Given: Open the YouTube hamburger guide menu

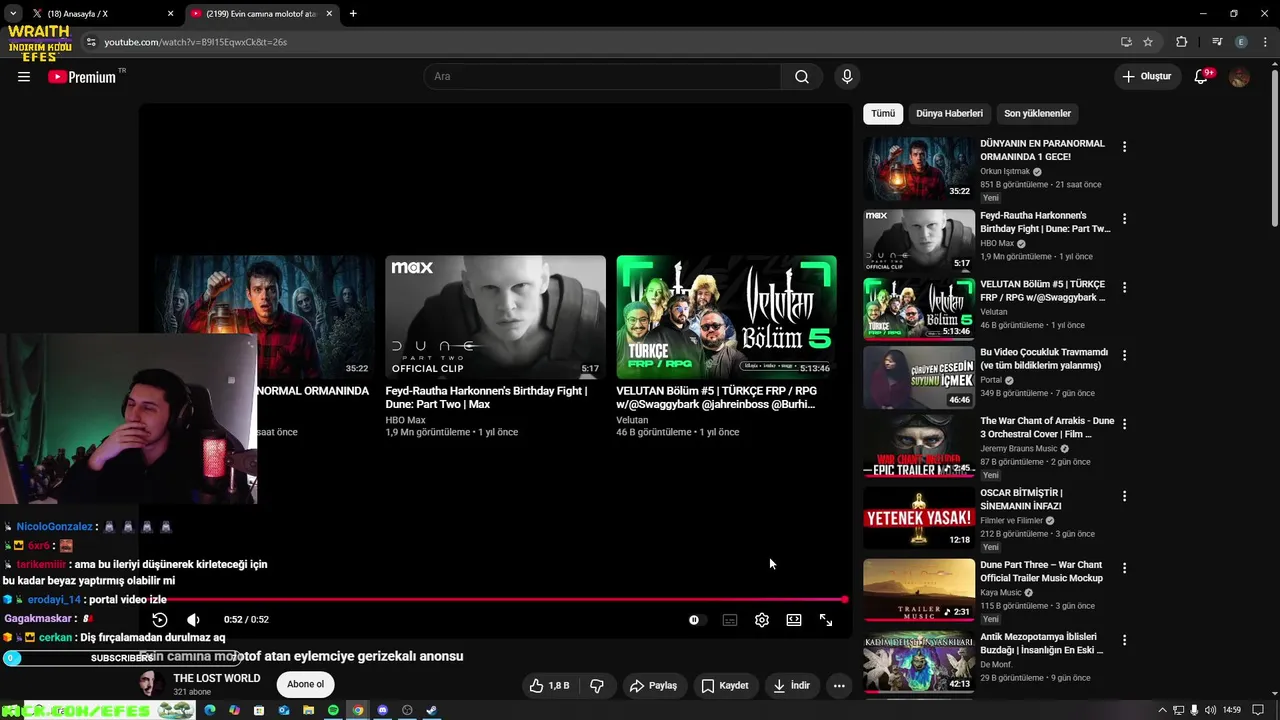Looking at the screenshot, I should click(x=24, y=76).
